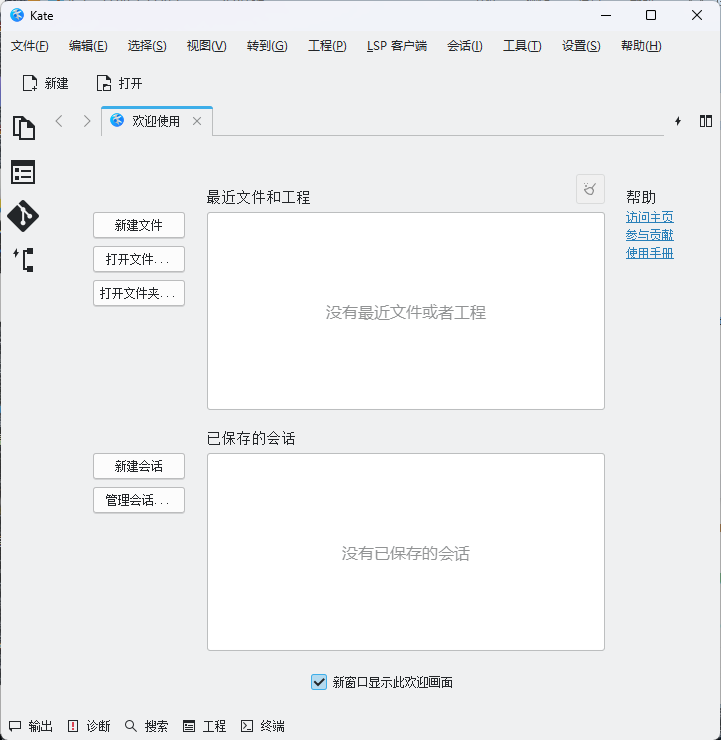Open the 文件(F) menu
Viewport: 721px width, 740px height.
click(x=30, y=46)
